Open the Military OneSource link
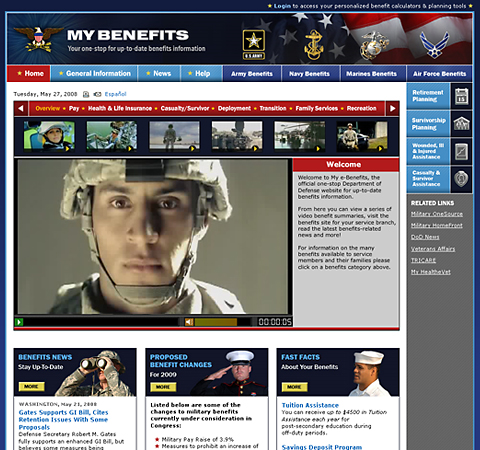480x450 pixels. pyautogui.click(x=437, y=214)
